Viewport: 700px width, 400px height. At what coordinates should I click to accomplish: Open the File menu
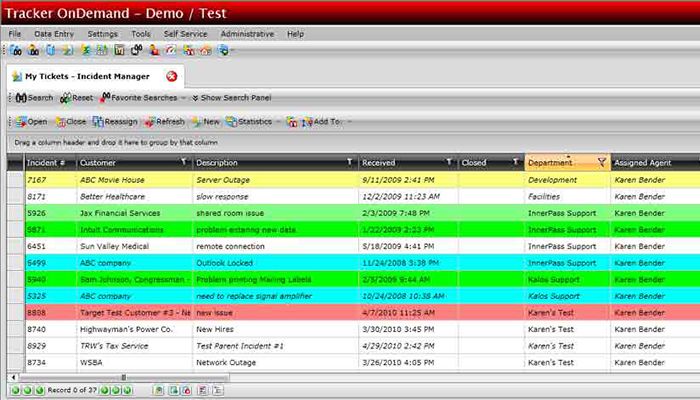point(15,34)
